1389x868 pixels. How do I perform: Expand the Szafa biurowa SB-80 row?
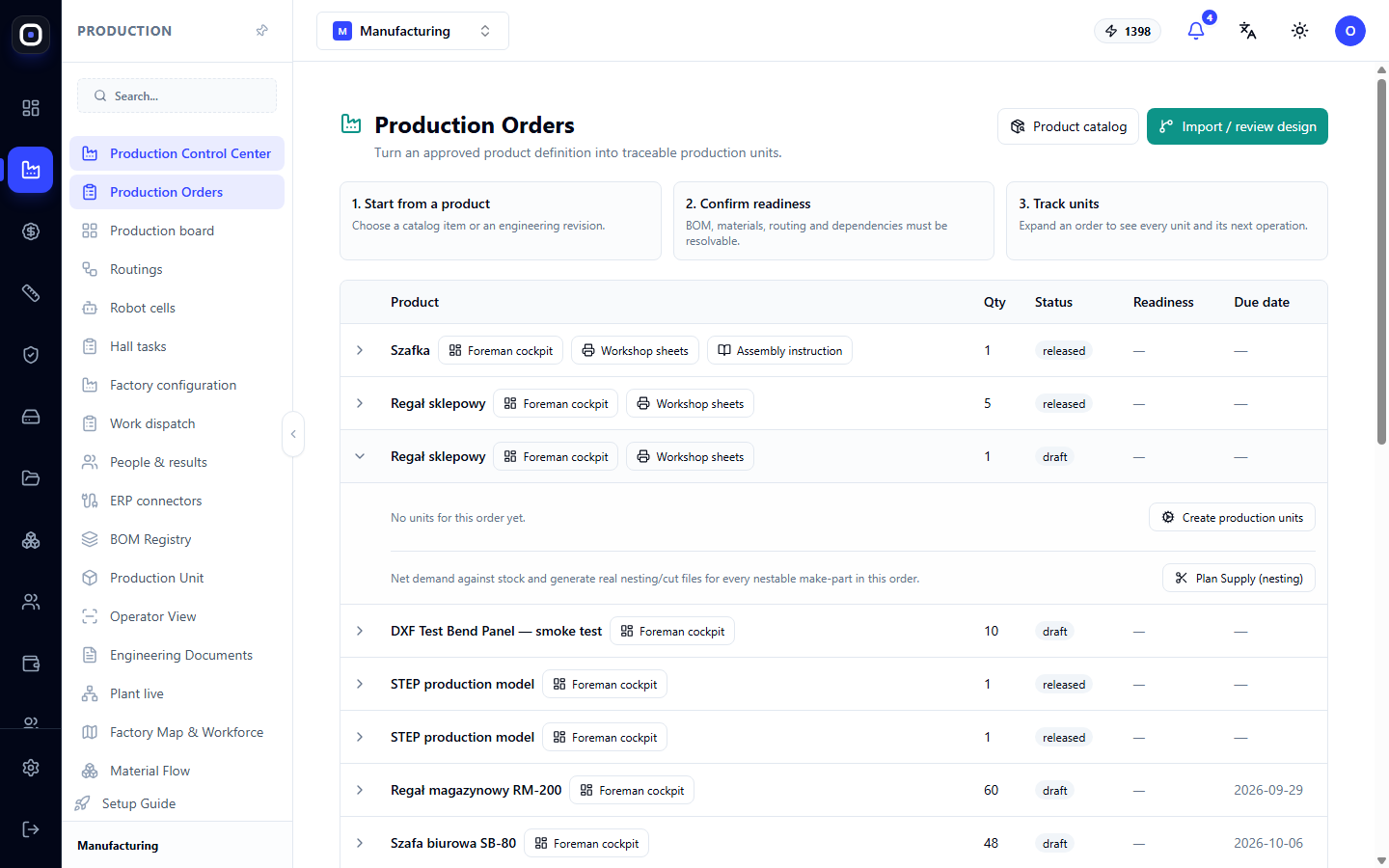(x=360, y=843)
